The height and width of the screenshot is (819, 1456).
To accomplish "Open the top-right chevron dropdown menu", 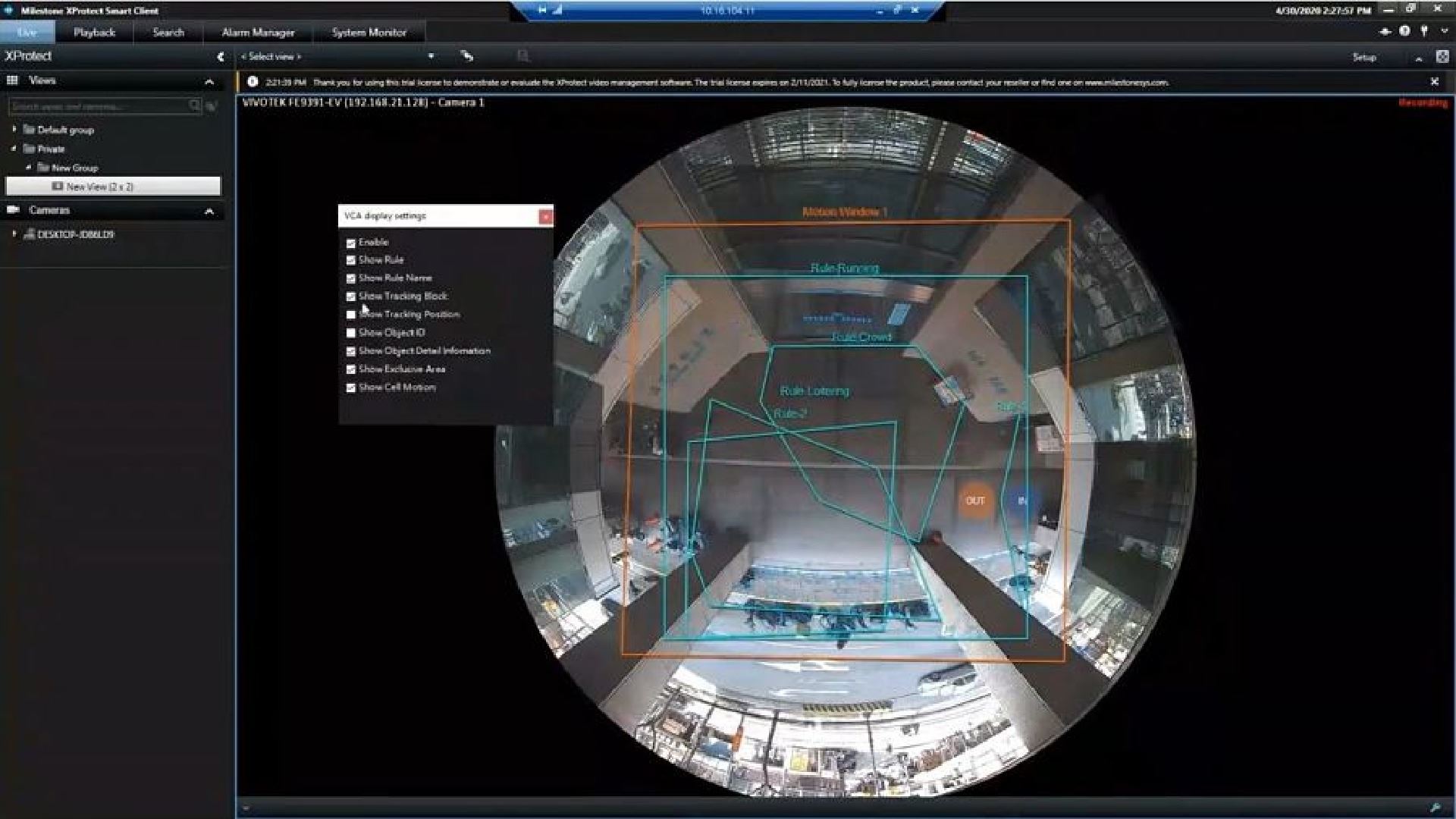I will pos(1444,31).
